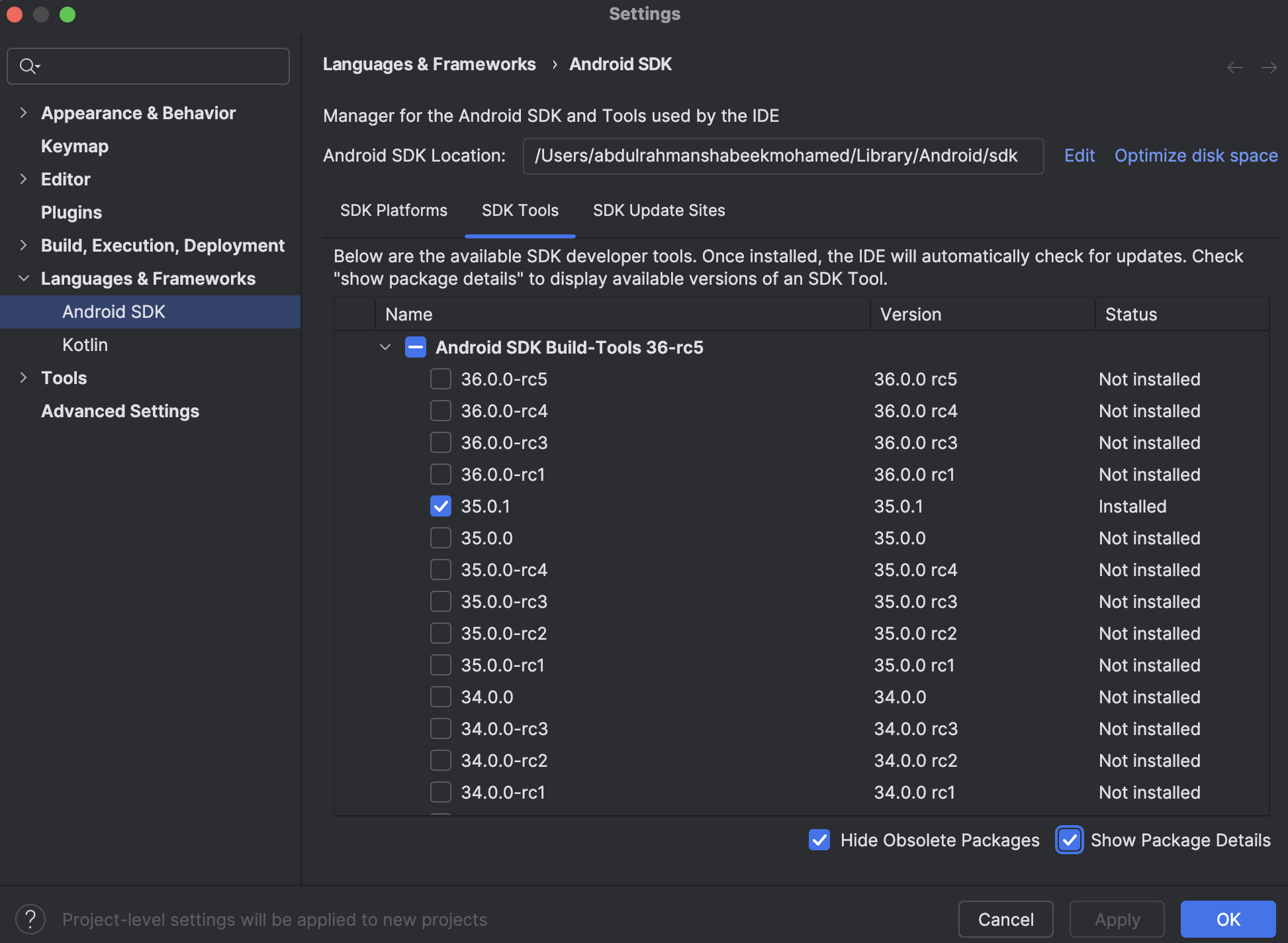Click the 'Installed' status of 35.0.1

click(1132, 507)
